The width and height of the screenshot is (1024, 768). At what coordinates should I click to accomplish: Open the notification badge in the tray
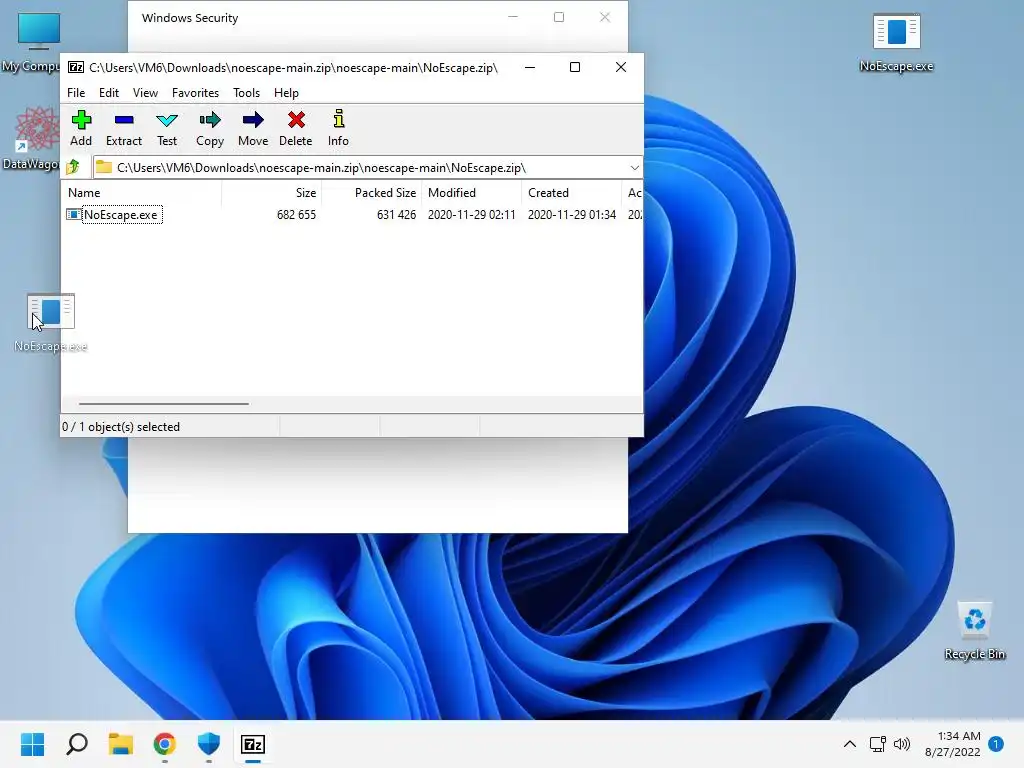(x=996, y=744)
